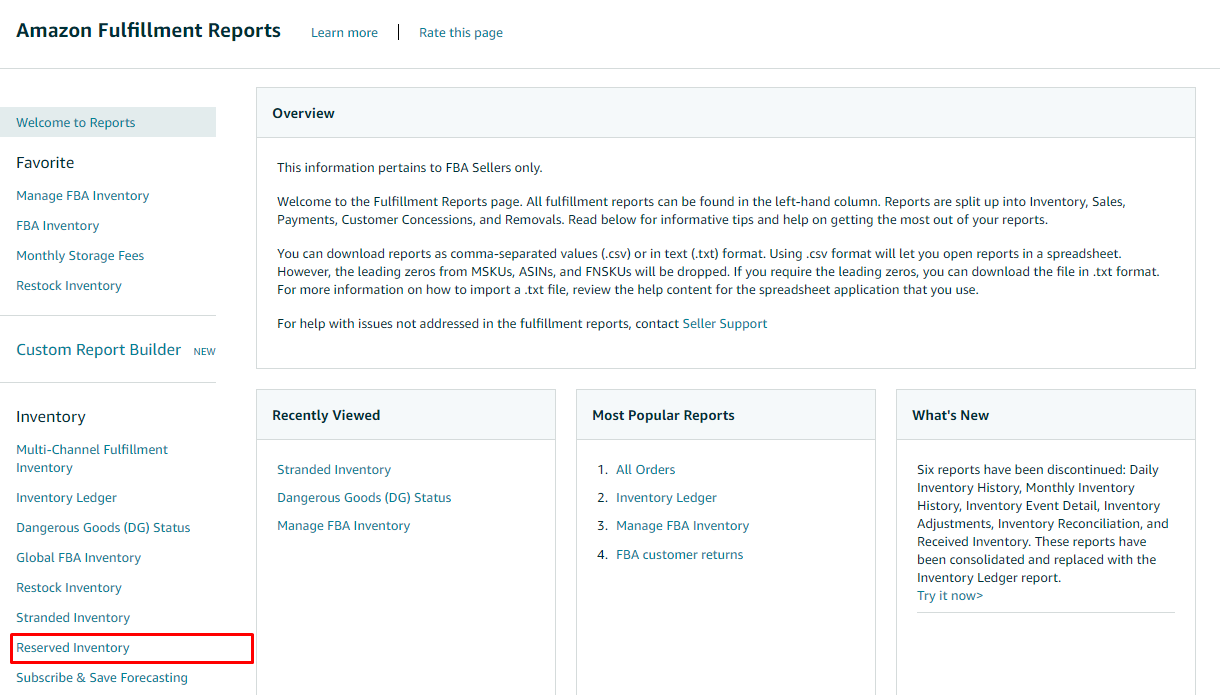Select Welcome to Reports in sidebar

(x=108, y=122)
